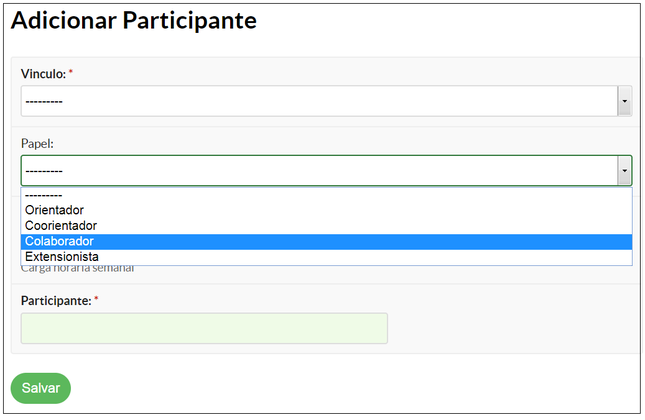Screen dimensions: 645x420
Task: Click the red asterisk beside Participante
Action: pyautogui.click(x=97, y=299)
